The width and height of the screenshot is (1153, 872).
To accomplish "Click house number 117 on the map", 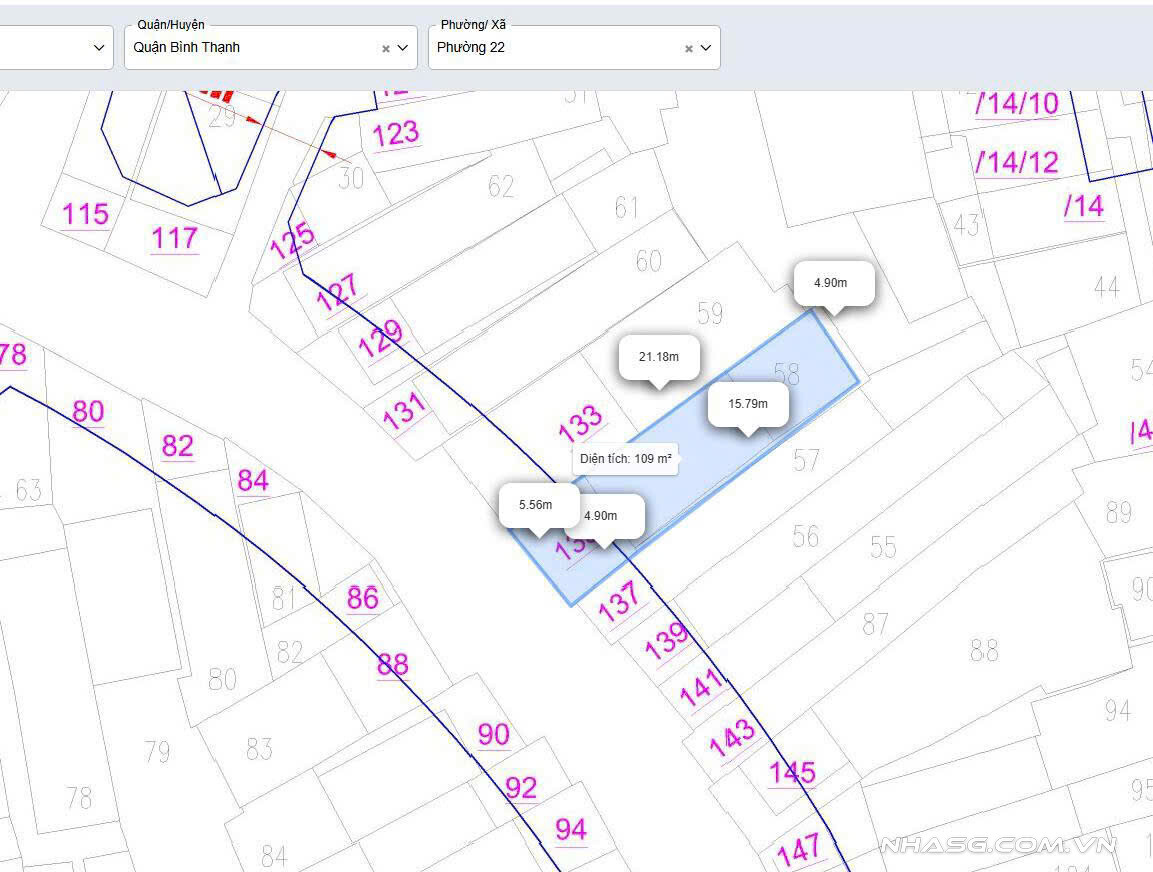I will tap(174, 238).
